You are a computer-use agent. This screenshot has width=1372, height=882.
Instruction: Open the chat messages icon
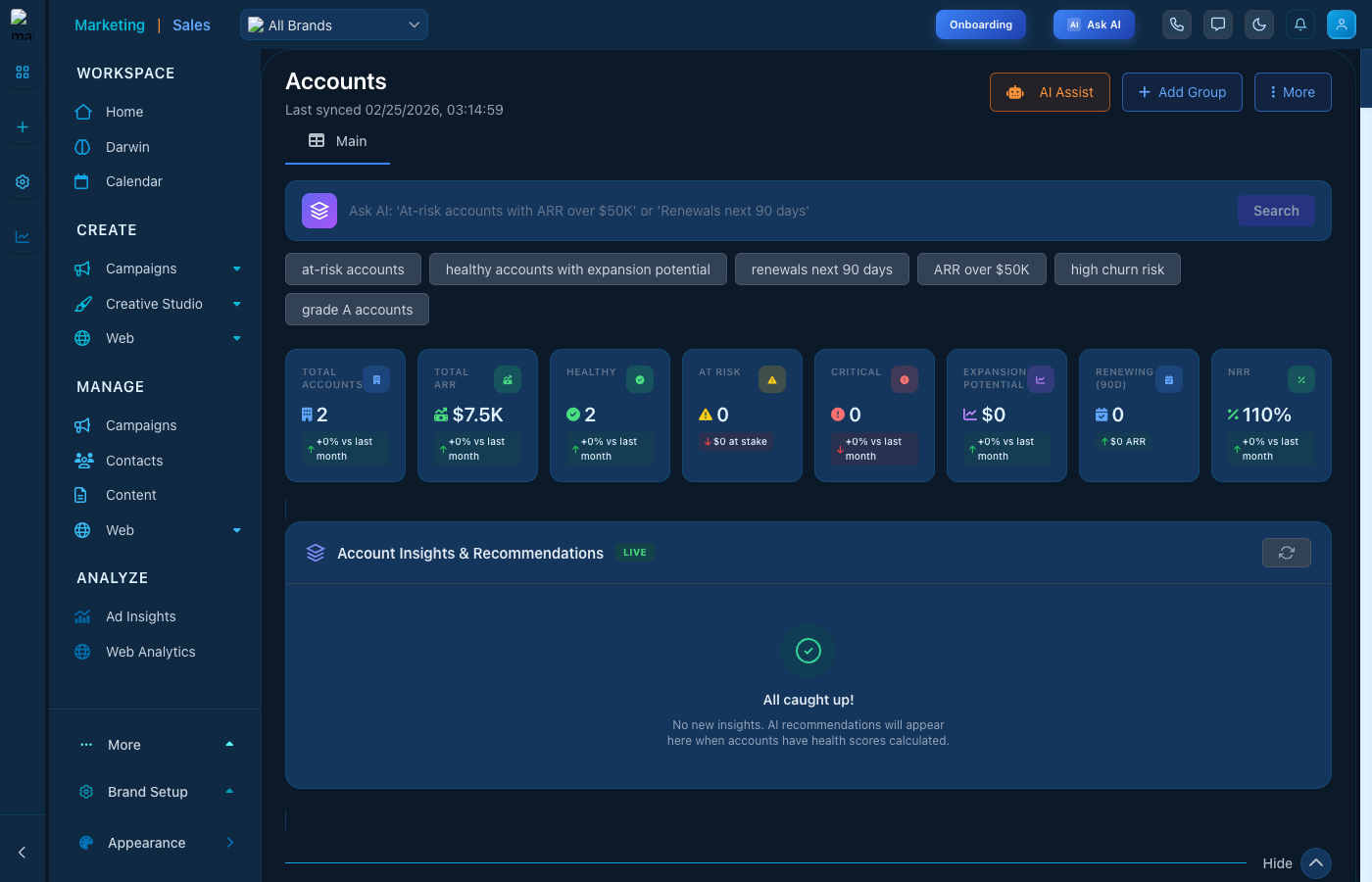[1218, 24]
